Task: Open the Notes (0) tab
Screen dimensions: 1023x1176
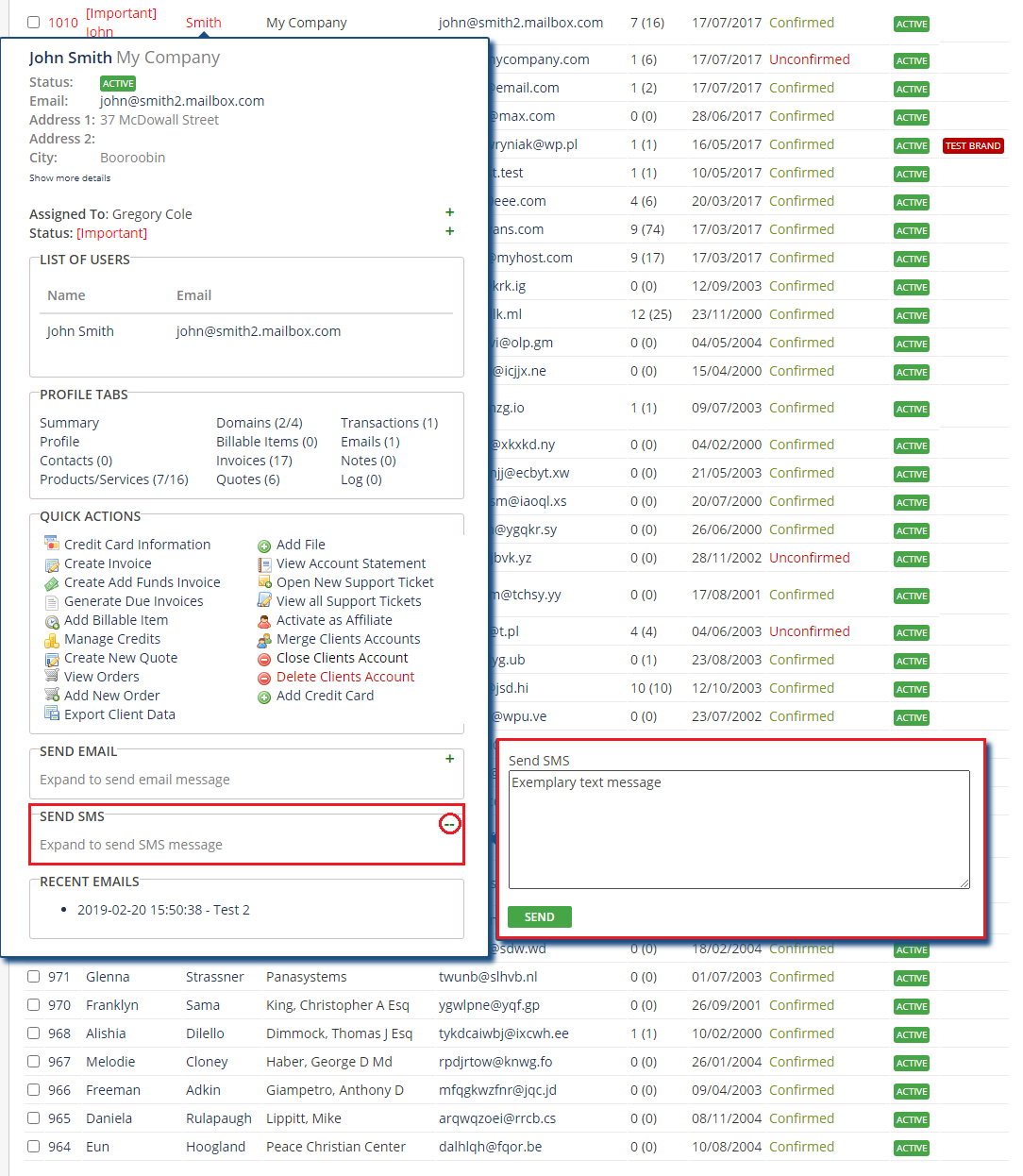Action: pos(368,461)
